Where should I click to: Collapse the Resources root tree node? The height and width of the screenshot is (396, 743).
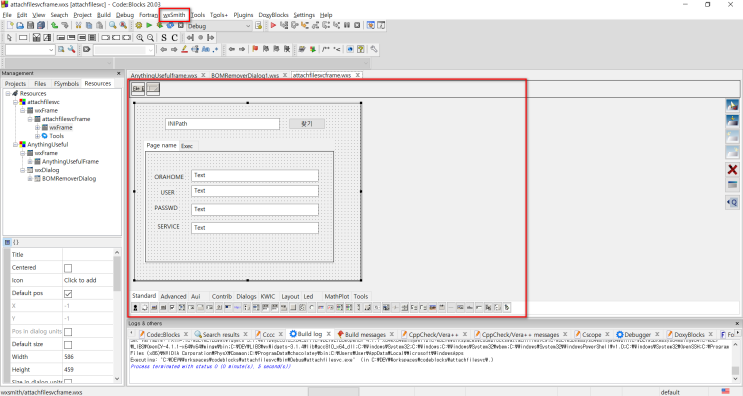[x=8, y=93]
